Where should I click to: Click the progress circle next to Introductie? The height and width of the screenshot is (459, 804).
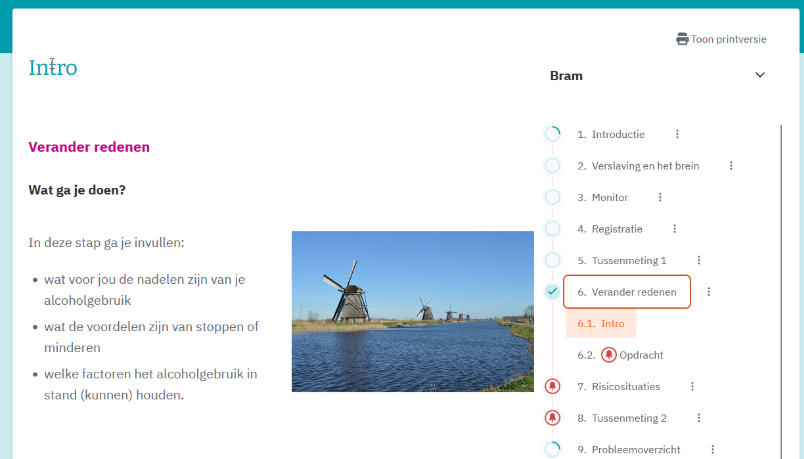pyautogui.click(x=552, y=134)
